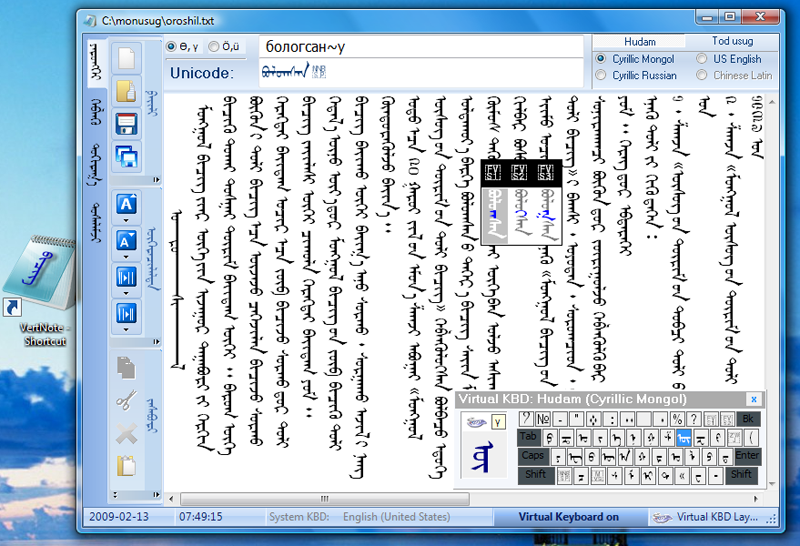Select the FVS1 variant header

click(x=493, y=172)
